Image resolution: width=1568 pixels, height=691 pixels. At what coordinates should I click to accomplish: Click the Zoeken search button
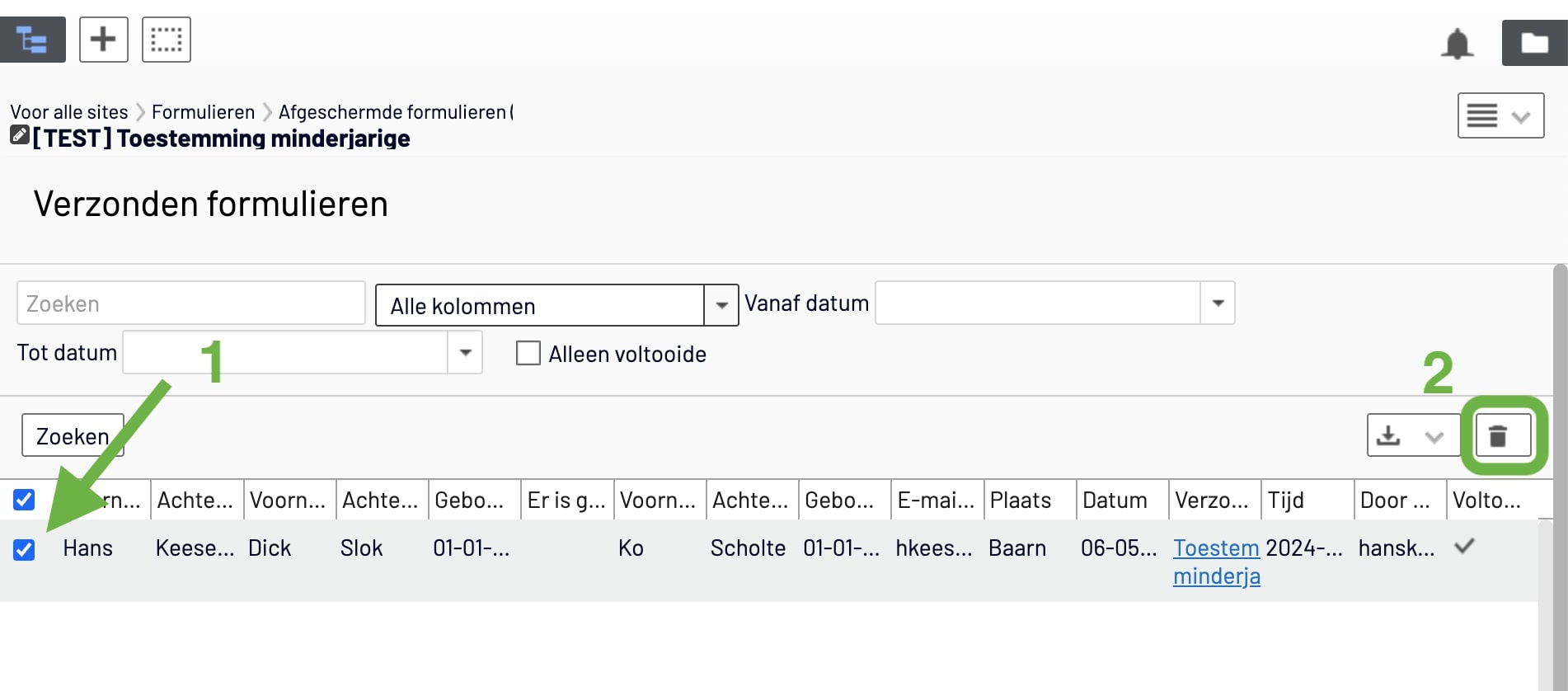click(73, 435)
